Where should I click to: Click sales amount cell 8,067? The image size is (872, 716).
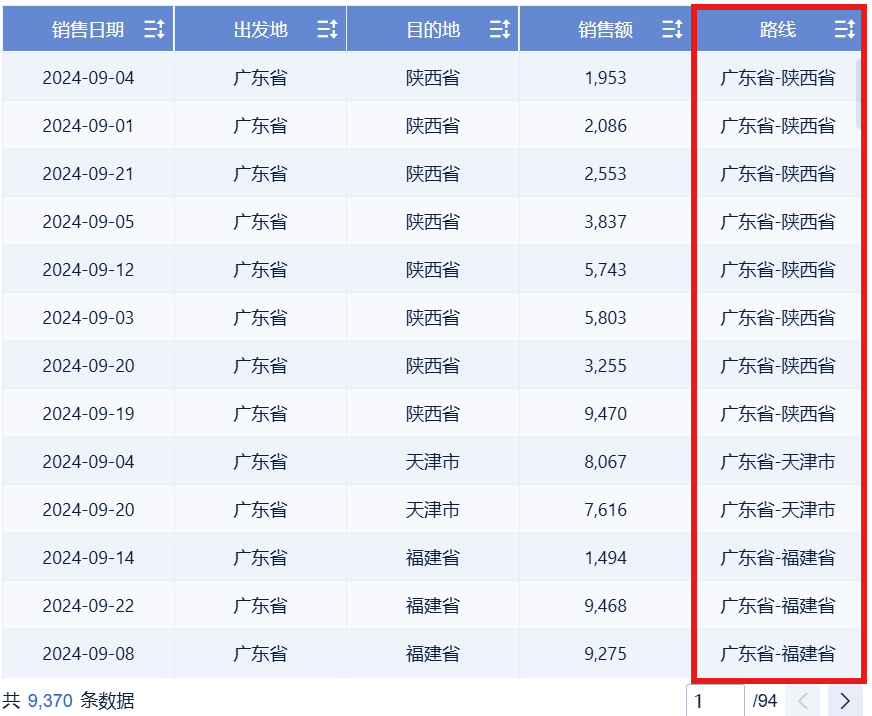click(x=605, y=462)
